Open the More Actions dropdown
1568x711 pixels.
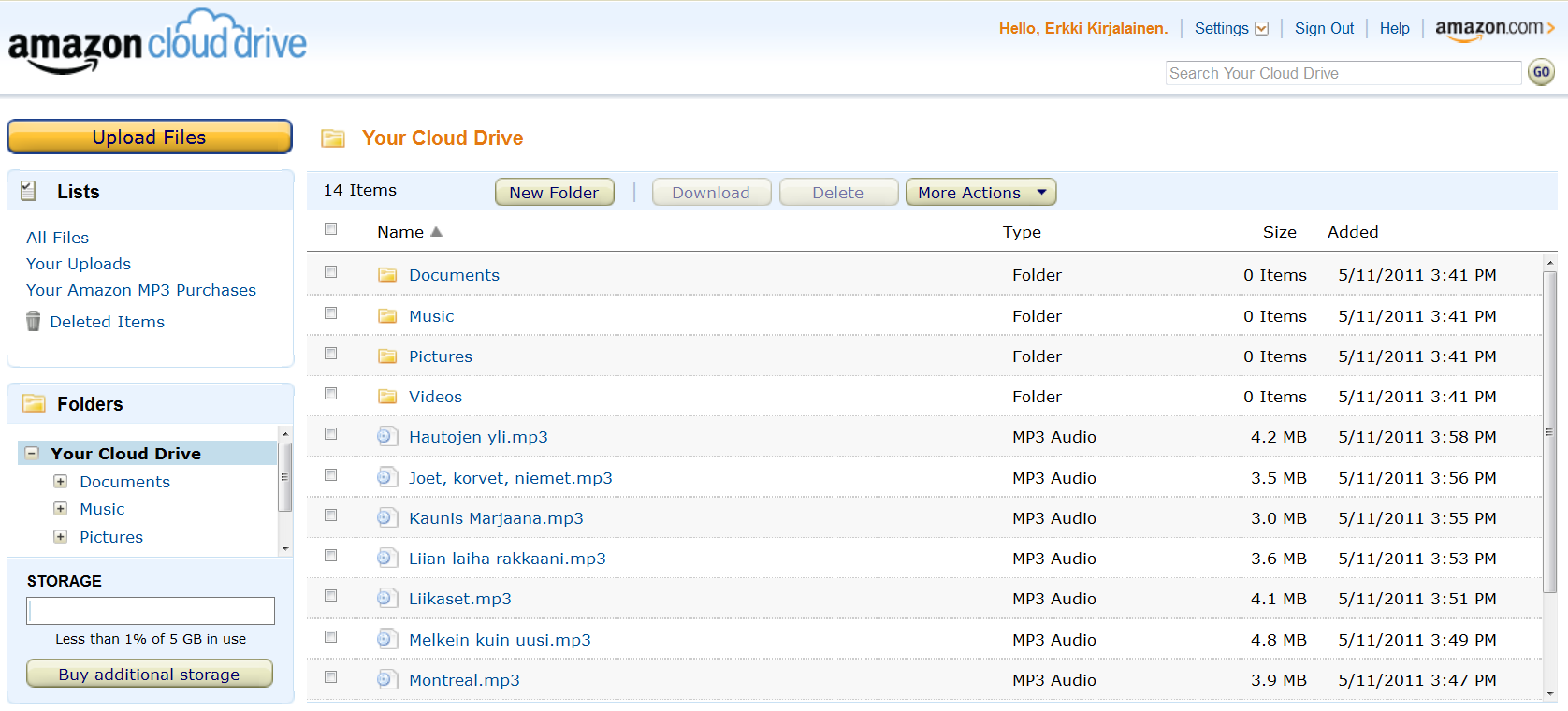pos(980,192)
